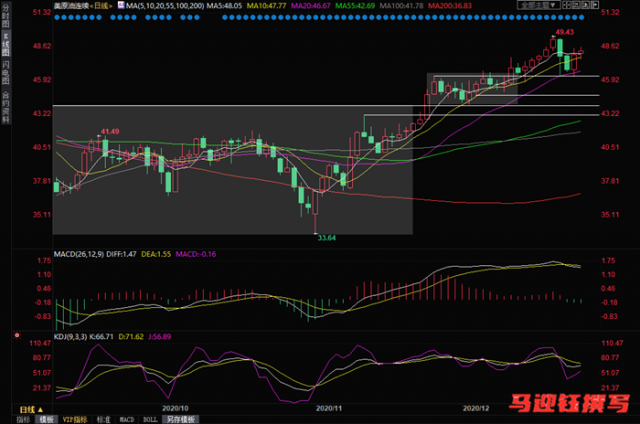Viewport: 640px width, 424px height.
Task: Click the 33.64 low price marker
Action: 327,238
